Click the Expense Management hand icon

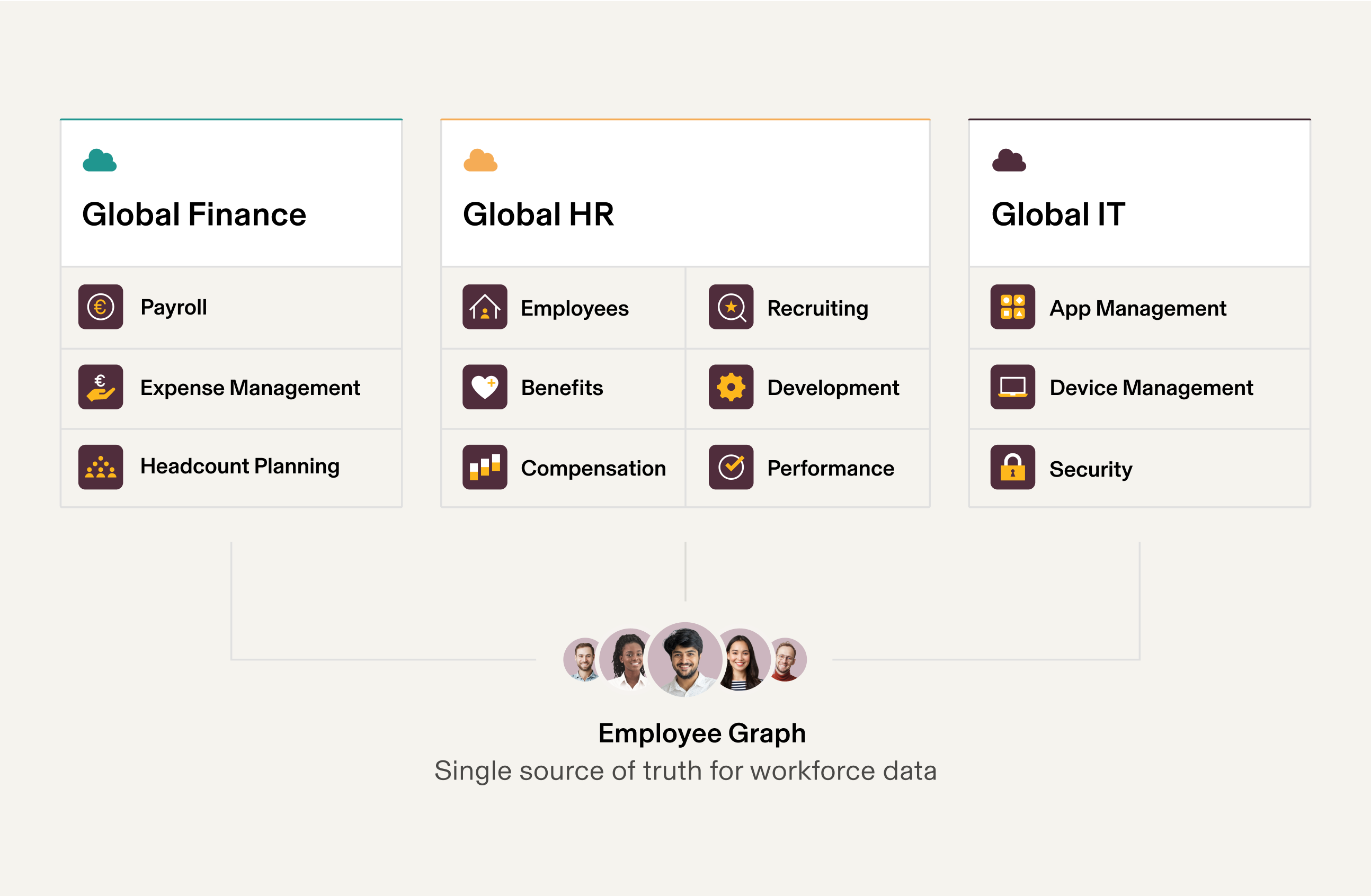[101, 387]
